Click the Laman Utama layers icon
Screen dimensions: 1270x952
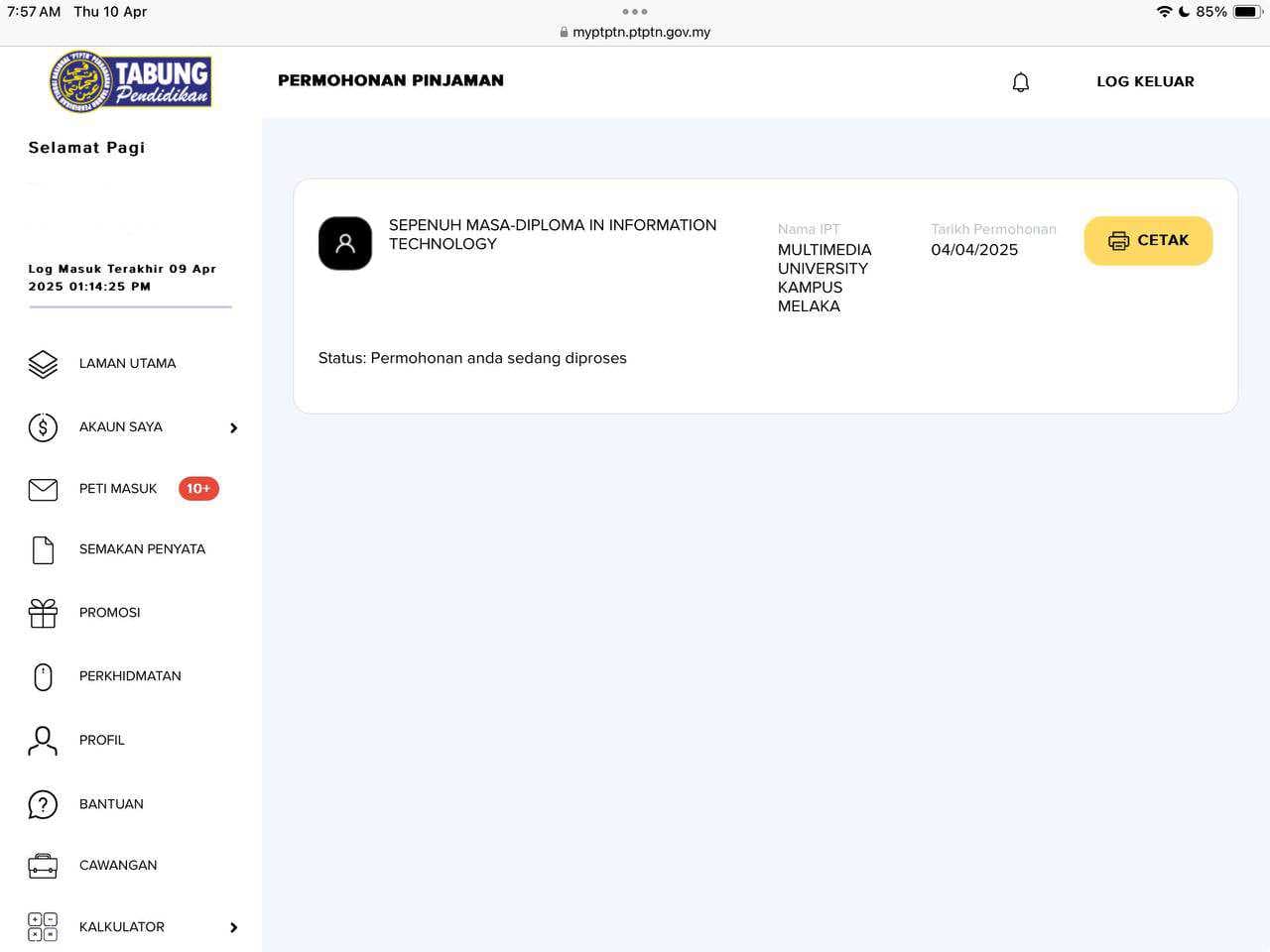tap(43, 364)
